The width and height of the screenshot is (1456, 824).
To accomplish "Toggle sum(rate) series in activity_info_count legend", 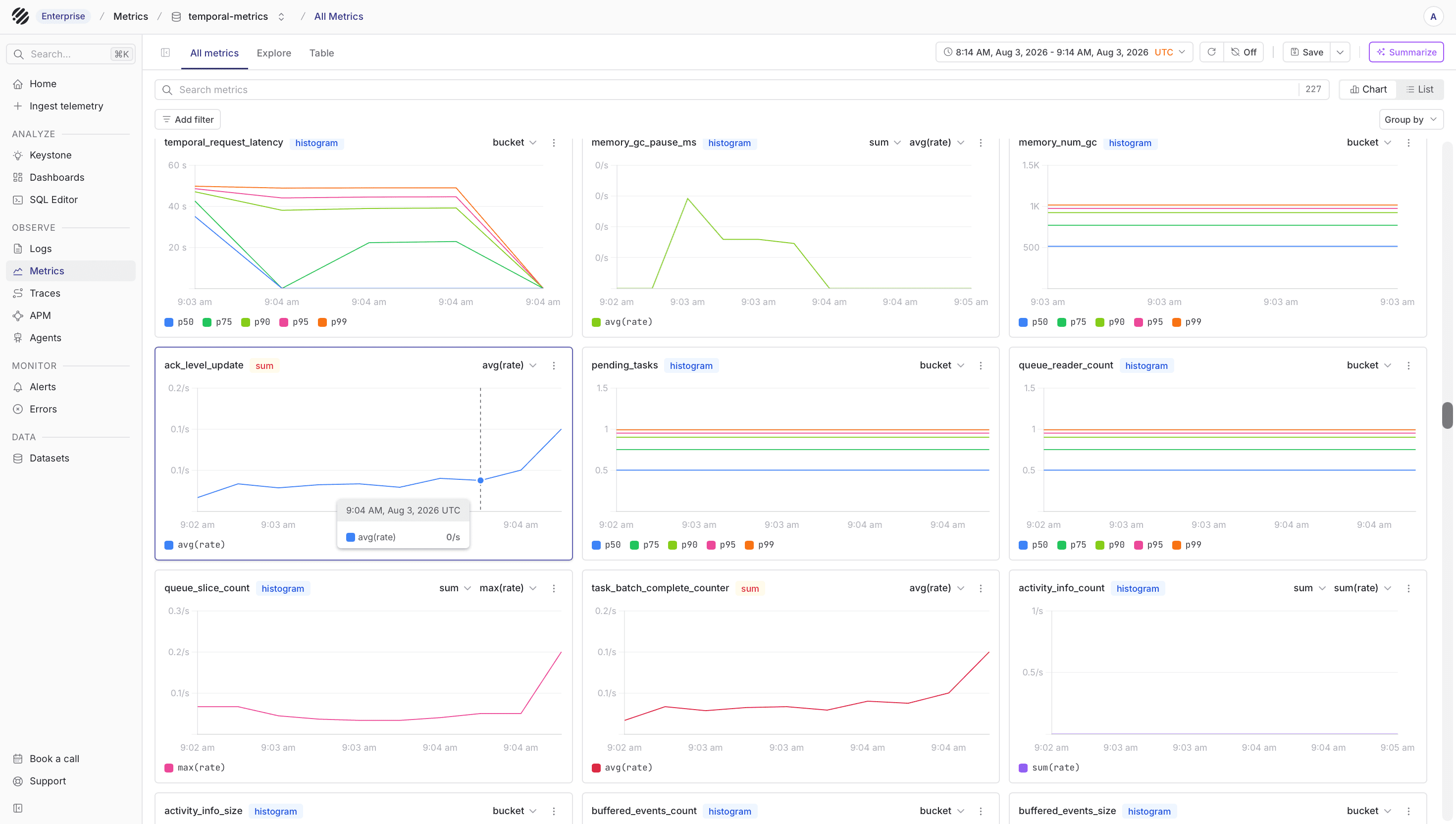I will pos(1049,768).
